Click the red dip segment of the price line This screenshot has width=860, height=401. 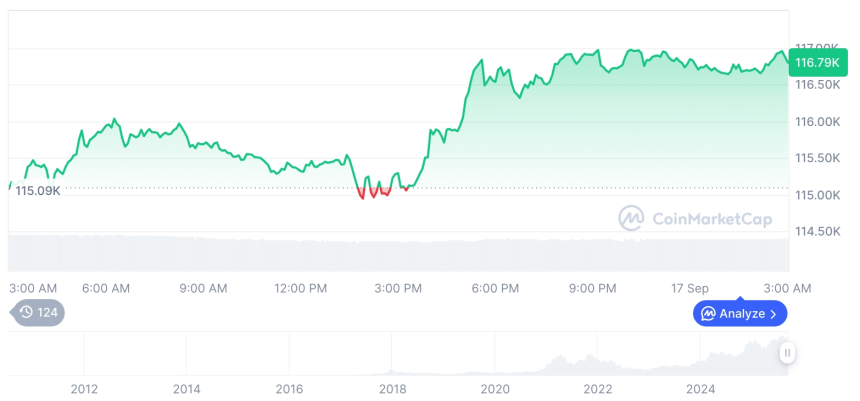[374, 192]
